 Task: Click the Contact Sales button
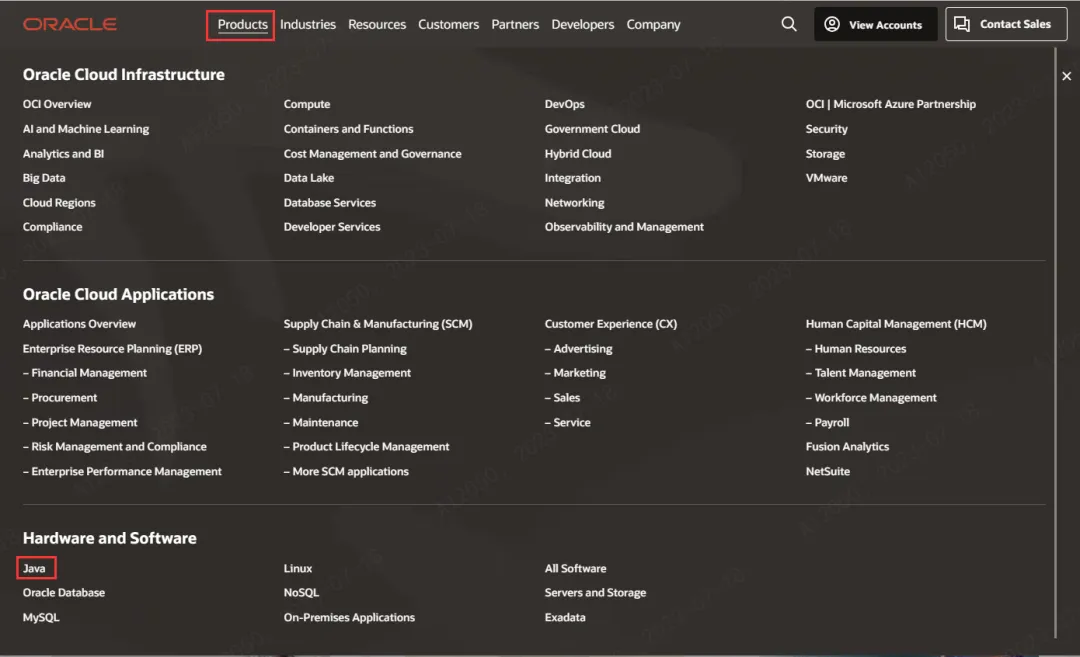[x=1004, y=25]
